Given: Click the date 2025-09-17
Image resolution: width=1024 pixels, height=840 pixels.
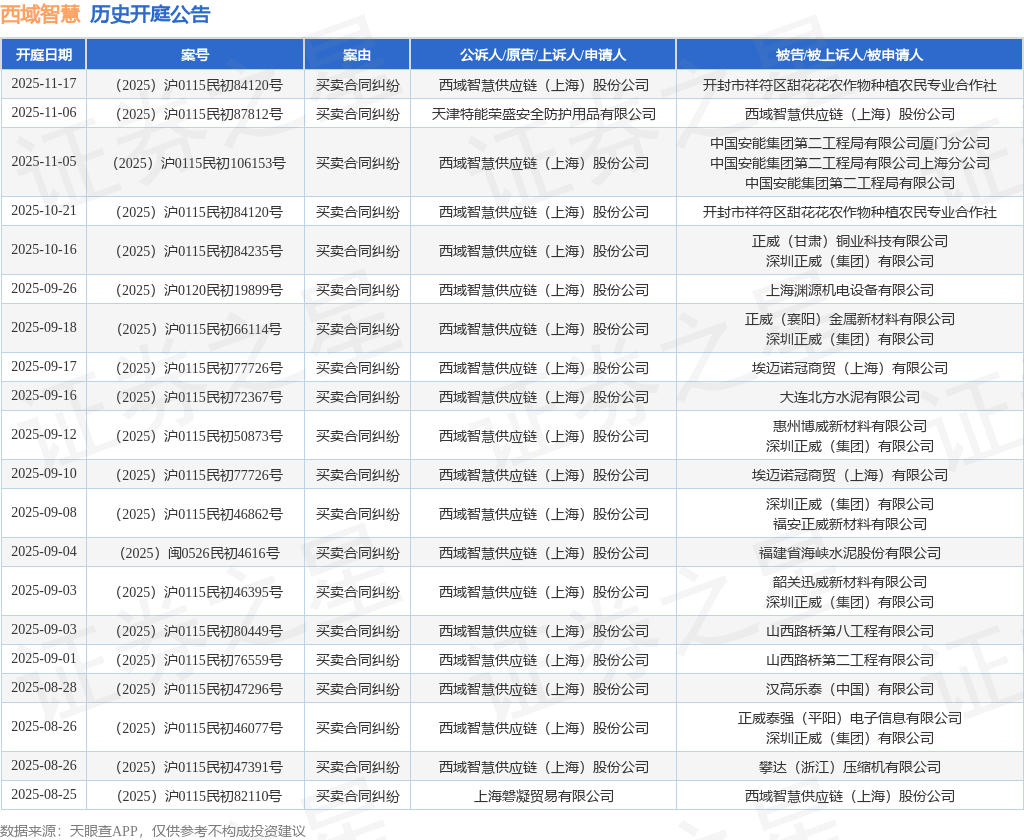Looking at the screenshot, I should coord(44,367).
